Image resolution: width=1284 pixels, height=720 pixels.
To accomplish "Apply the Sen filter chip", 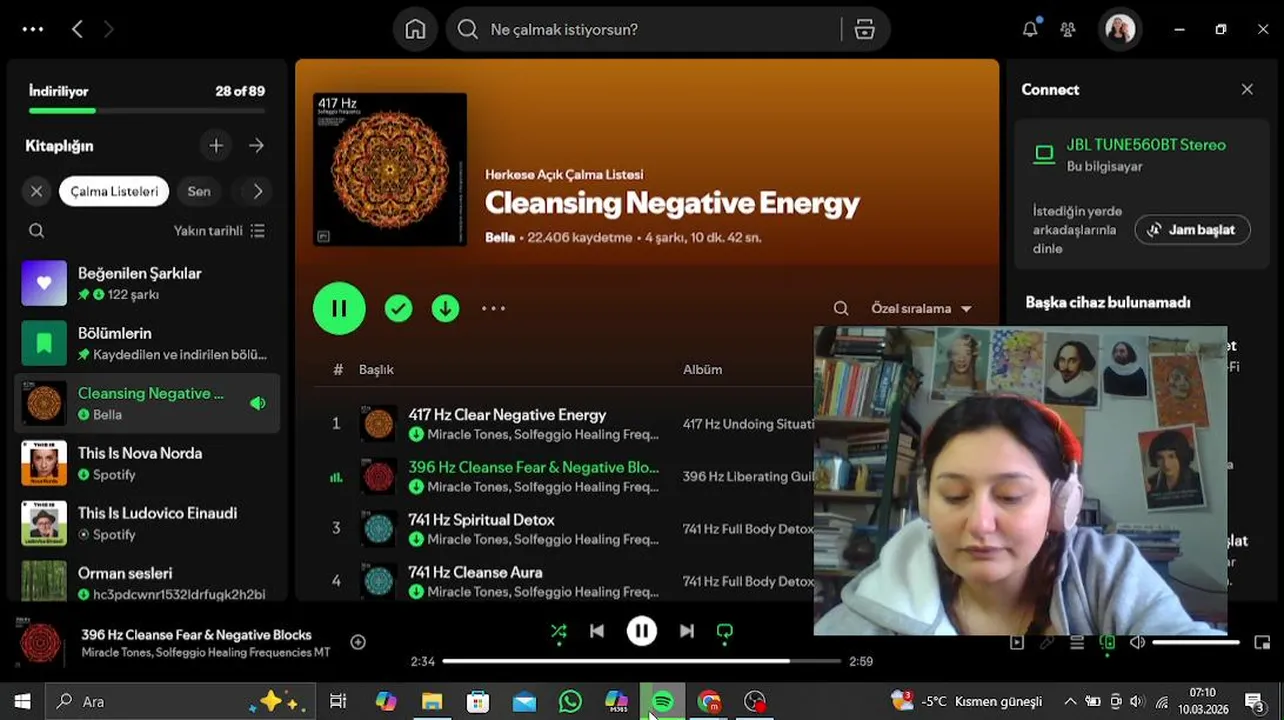I will (x=199, y=191).
